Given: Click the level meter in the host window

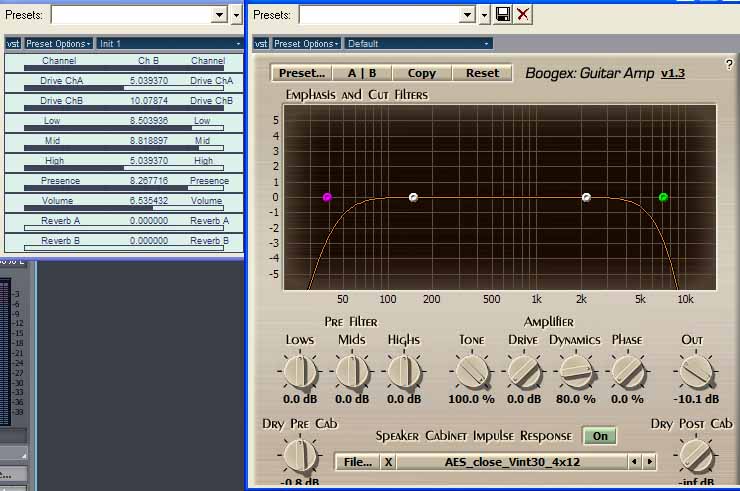Looking at the screenshot, I should [x=5, y=352].
